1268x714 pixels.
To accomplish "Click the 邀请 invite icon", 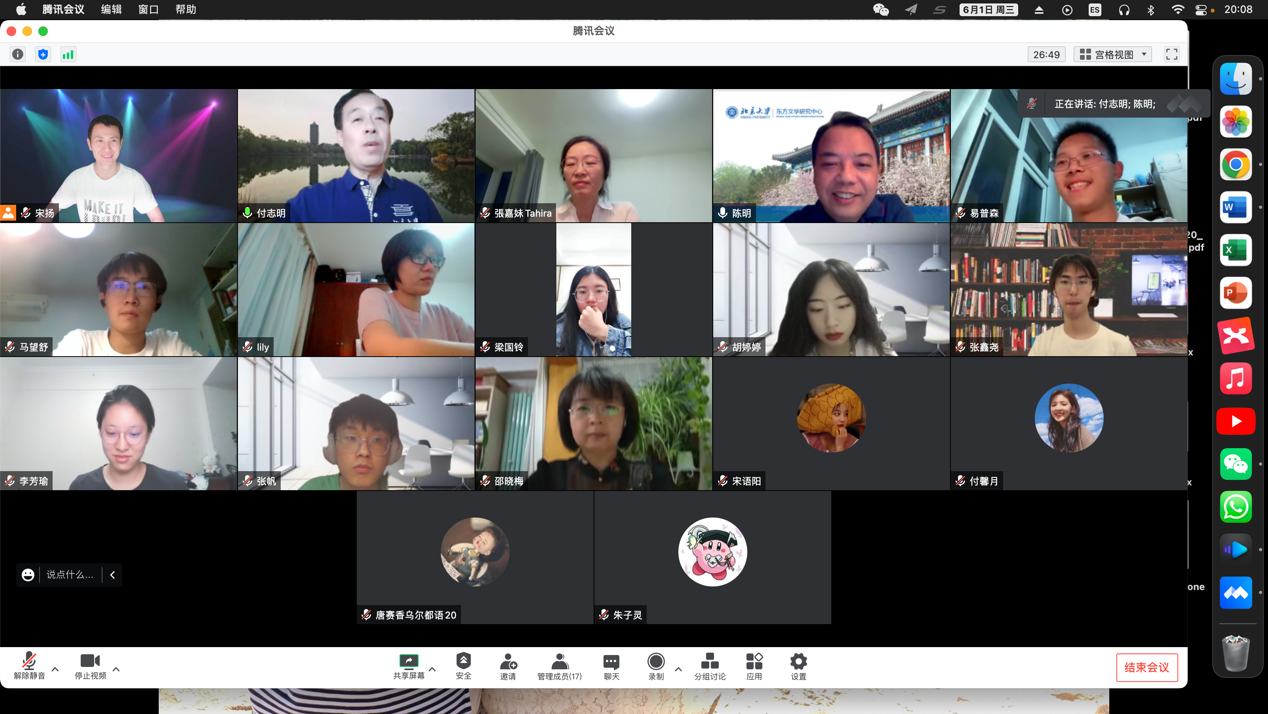I will tap(508, 666).
